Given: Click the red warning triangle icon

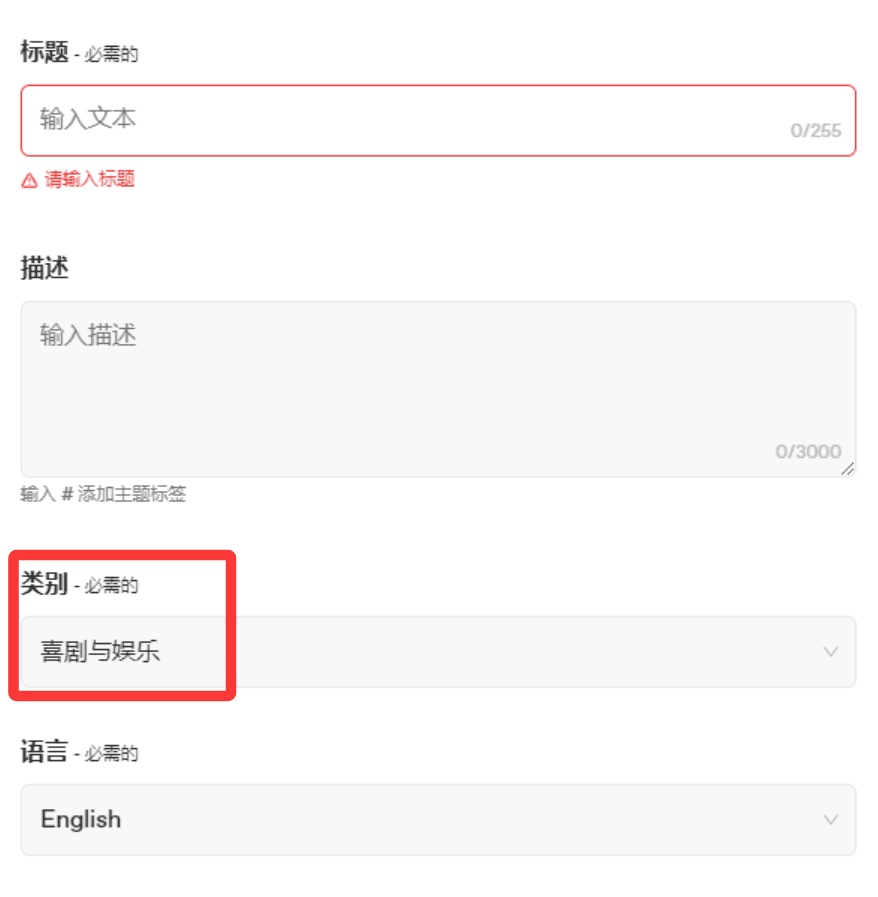Looking at the screenshot, I should click(29, 181).
